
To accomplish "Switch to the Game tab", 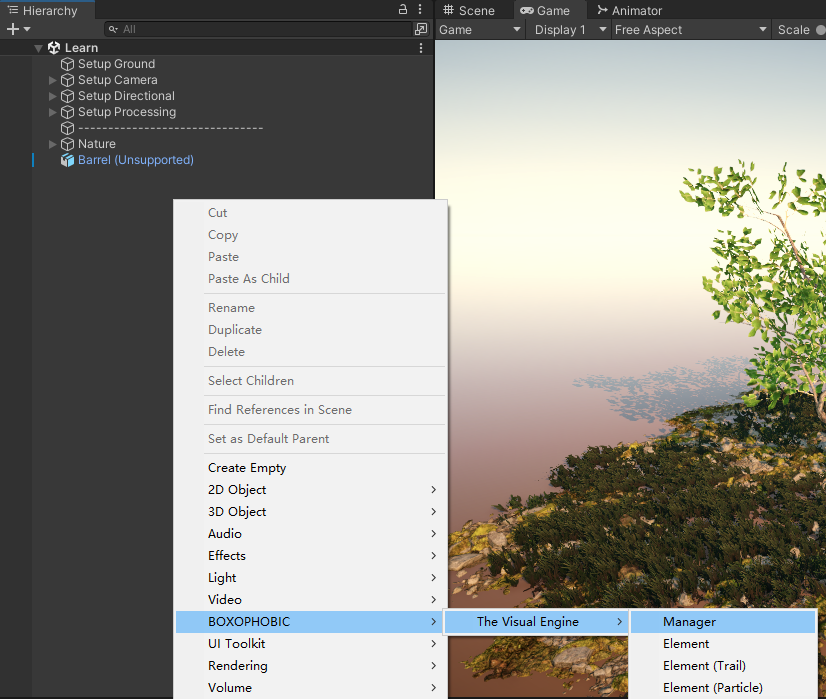I will pos(550,11).
